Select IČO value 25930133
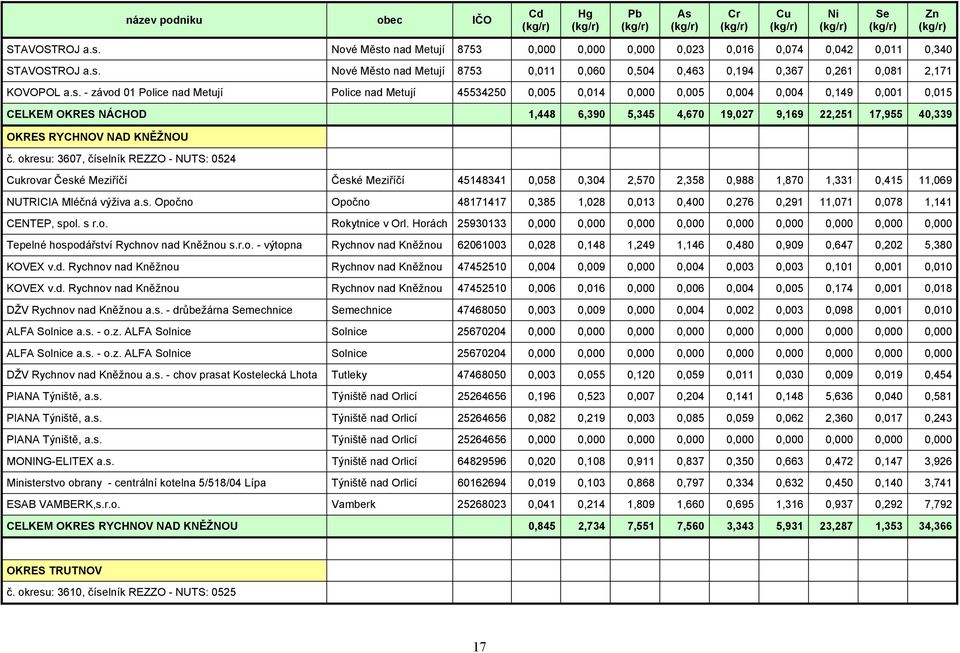The height and width of the screenshot is (653, 960). click(x=482, y=223)
